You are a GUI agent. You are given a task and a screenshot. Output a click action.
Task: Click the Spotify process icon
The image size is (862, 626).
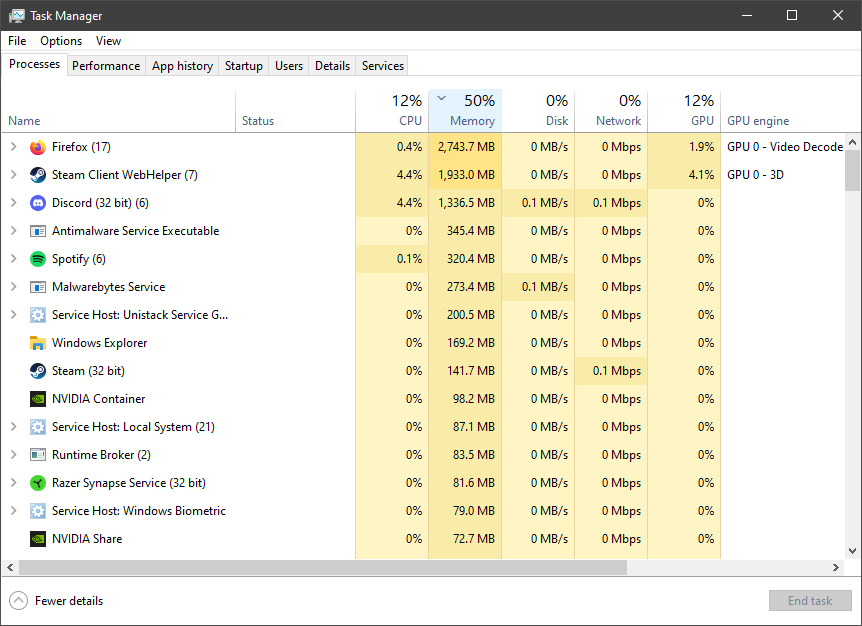click(x=37, y=259)
